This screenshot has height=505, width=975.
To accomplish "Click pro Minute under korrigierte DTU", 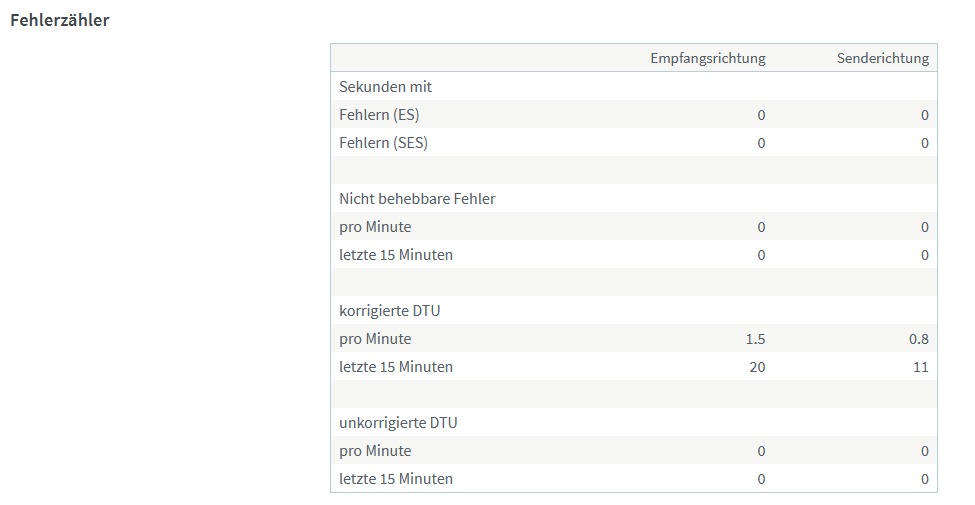I will click(x=375, y=339).
